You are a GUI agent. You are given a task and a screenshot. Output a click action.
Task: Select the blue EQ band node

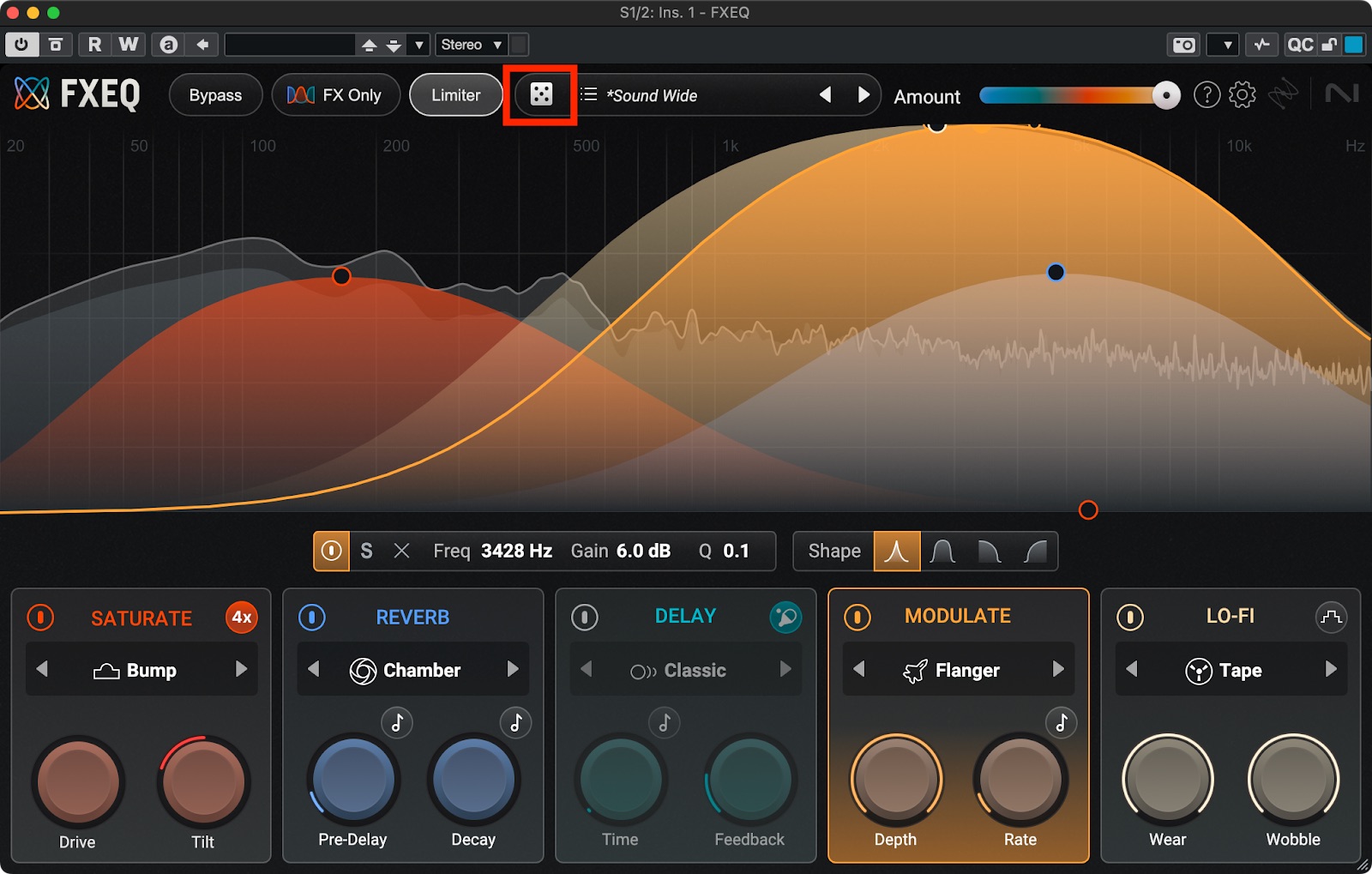(1056, 272)
